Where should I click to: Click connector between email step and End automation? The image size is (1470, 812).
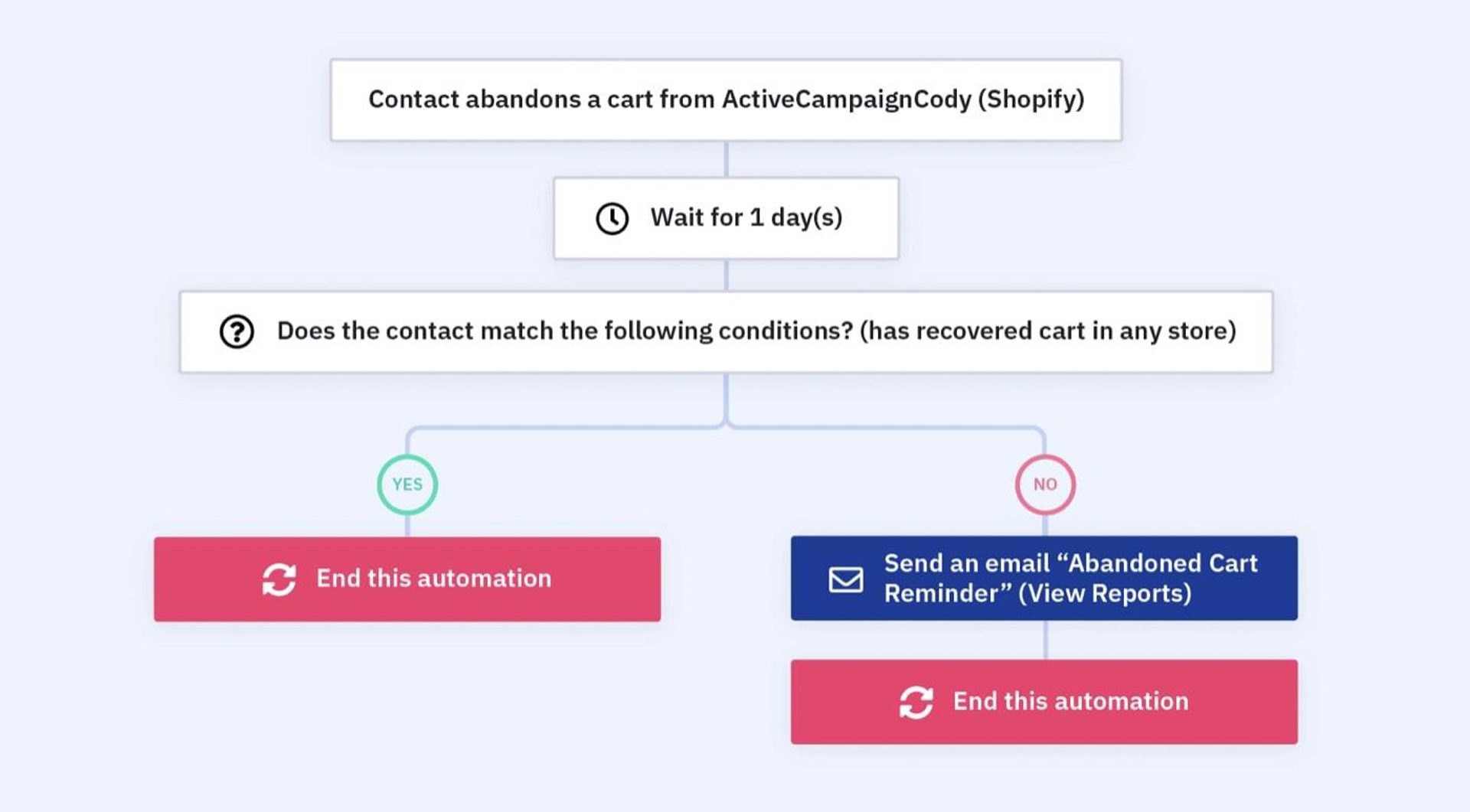click(1045, 640)
